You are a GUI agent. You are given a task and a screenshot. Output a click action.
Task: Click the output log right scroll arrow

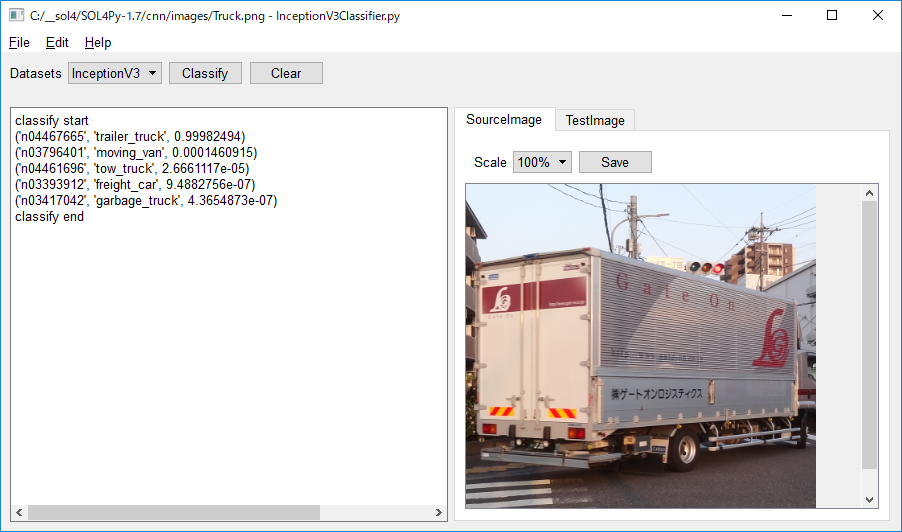438,512
